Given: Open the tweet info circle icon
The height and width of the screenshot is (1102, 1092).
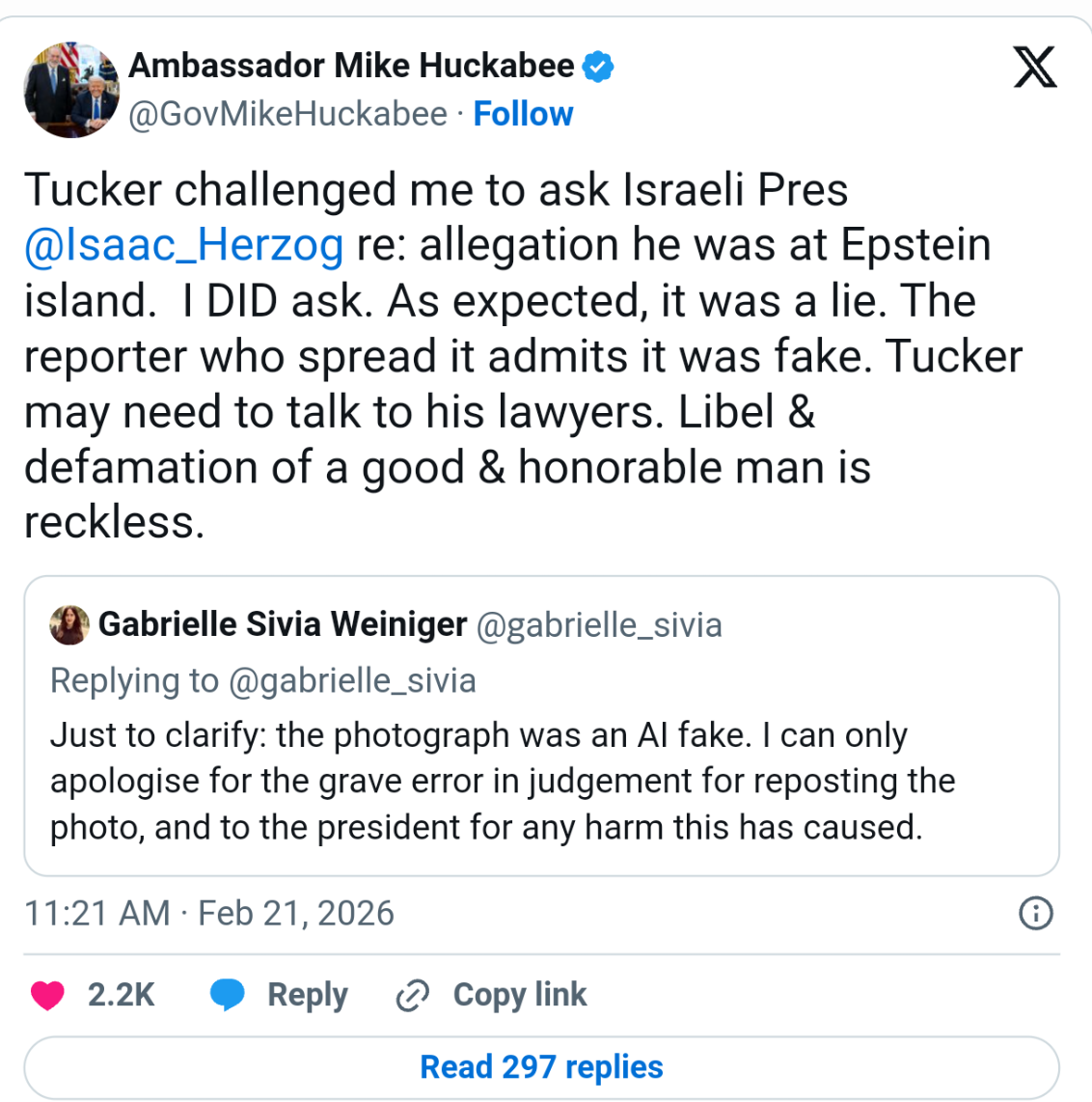Looking at the screenshot, I should (x=1036, y=913).
